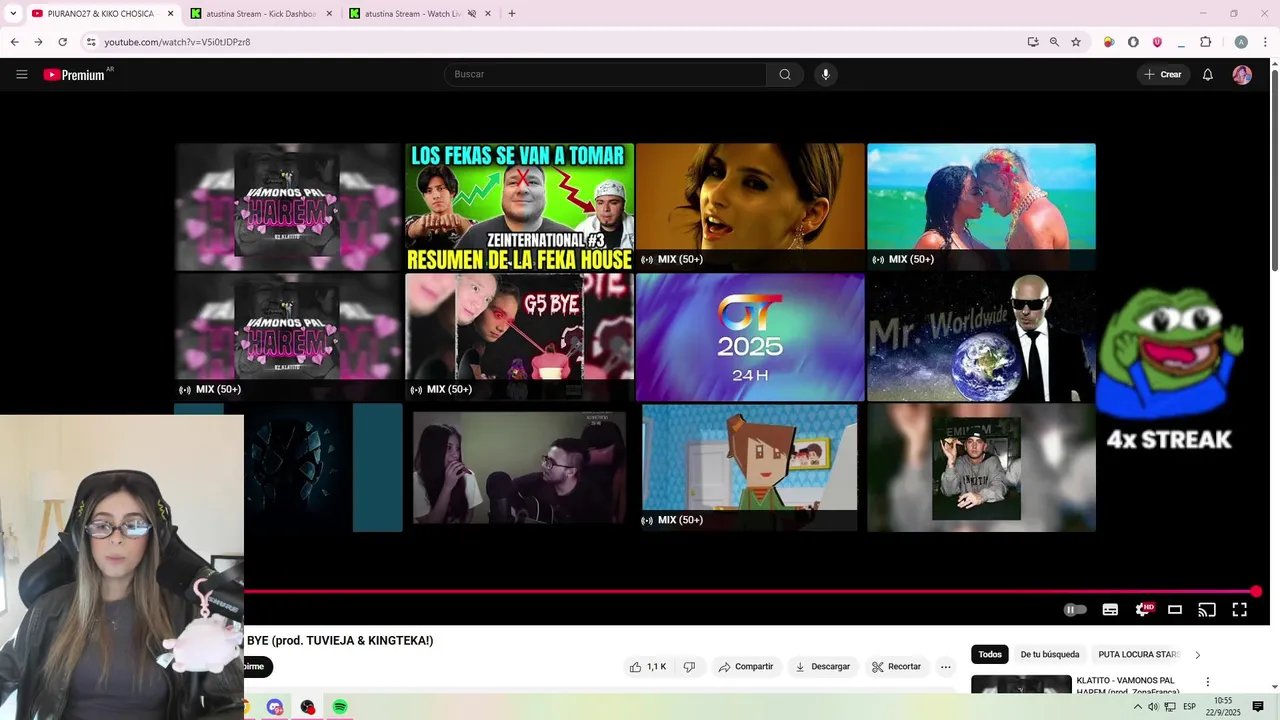Open the YouTube notifications bell

point(1208,74)
